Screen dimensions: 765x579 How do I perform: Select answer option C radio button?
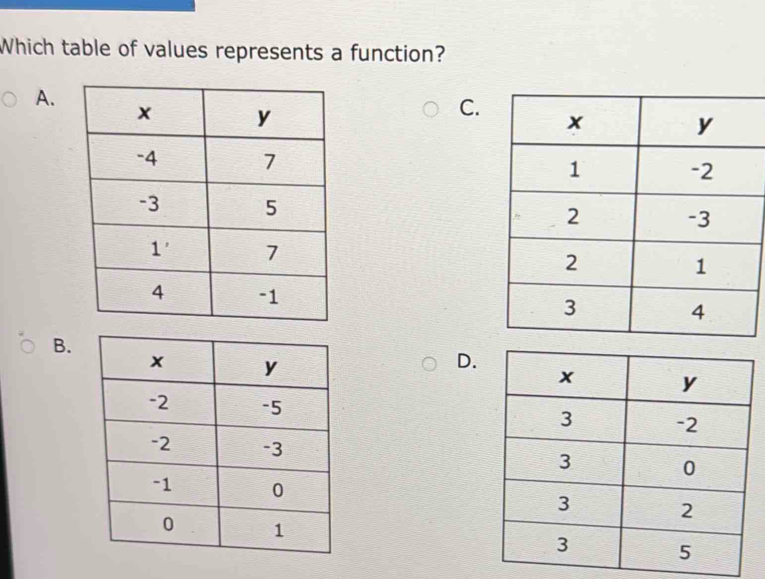(434, 108)
